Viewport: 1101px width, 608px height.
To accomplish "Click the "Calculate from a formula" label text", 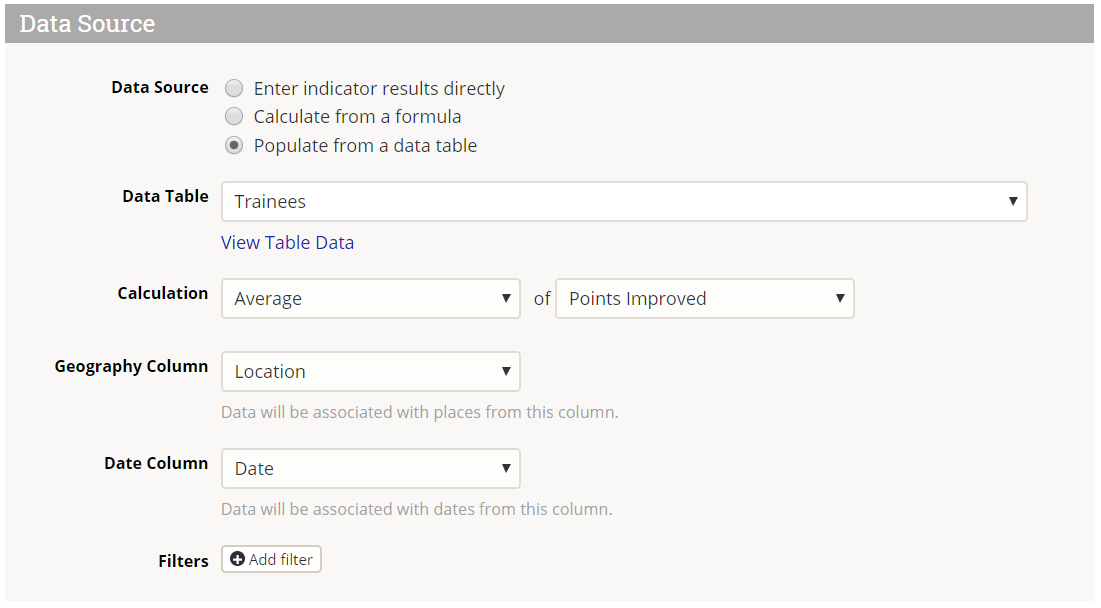I will coord(357,116).
